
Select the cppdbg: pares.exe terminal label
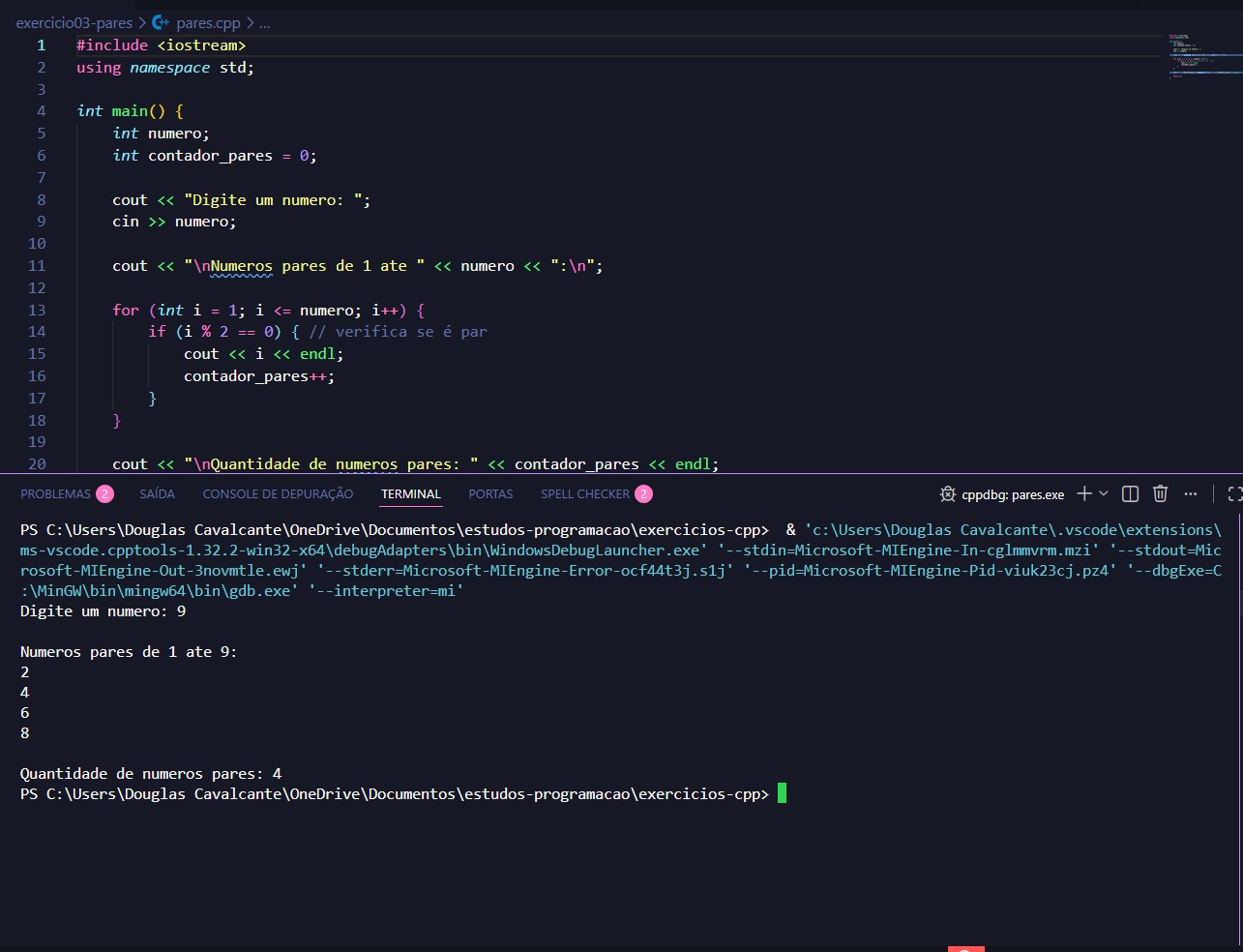tap(1013, 494)
